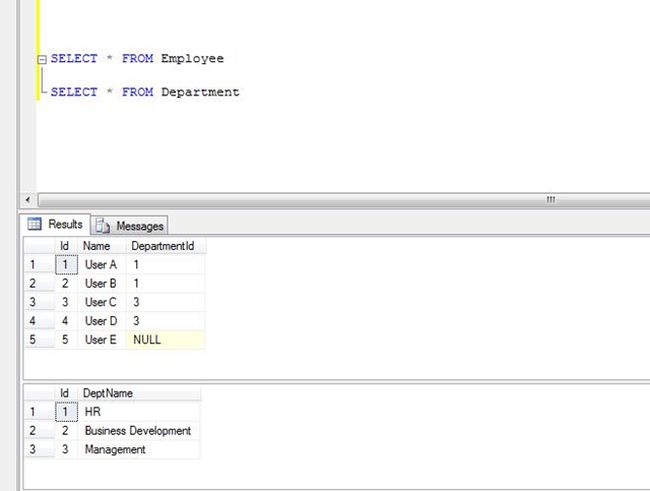
Task: Select Id cell in User D row
Action: [x=66, y=321]
